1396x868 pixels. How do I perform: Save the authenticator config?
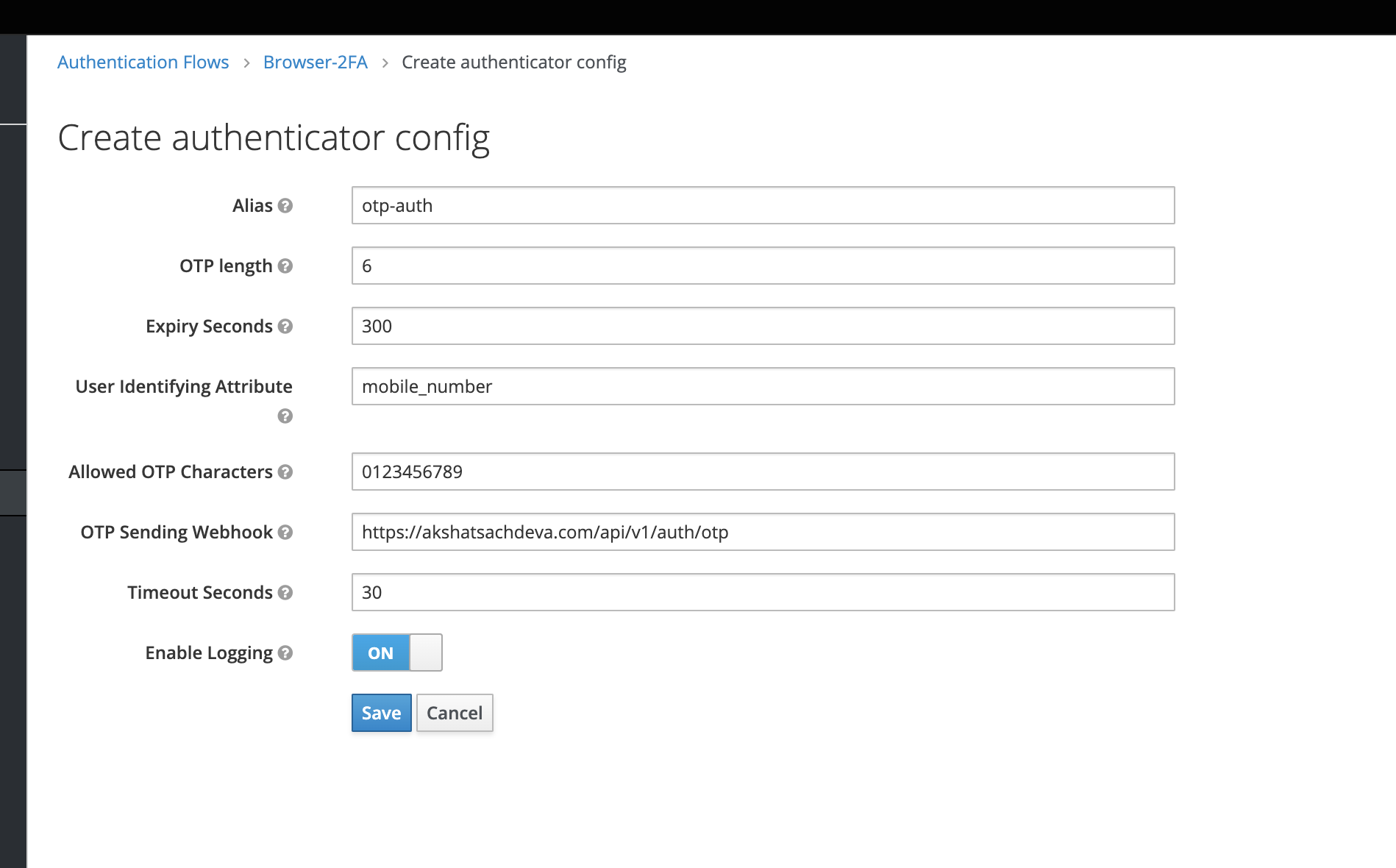tap(381, 712)
